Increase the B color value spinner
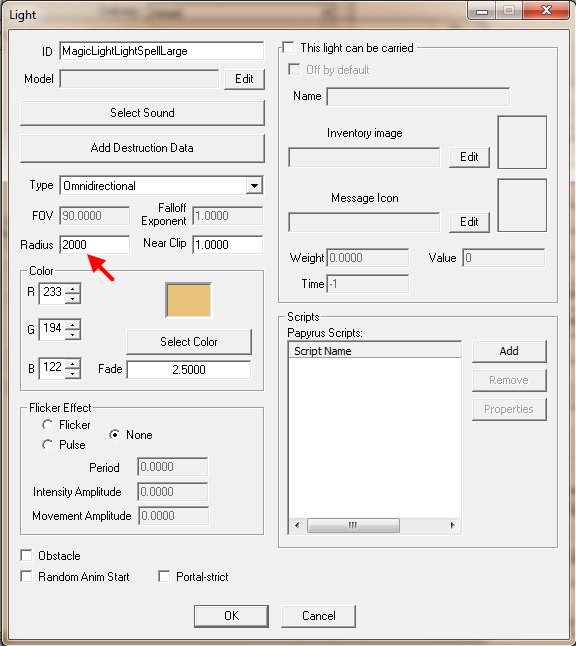This screenshot has width=576, height=646. pyautogui.click(x=73, y=363)
